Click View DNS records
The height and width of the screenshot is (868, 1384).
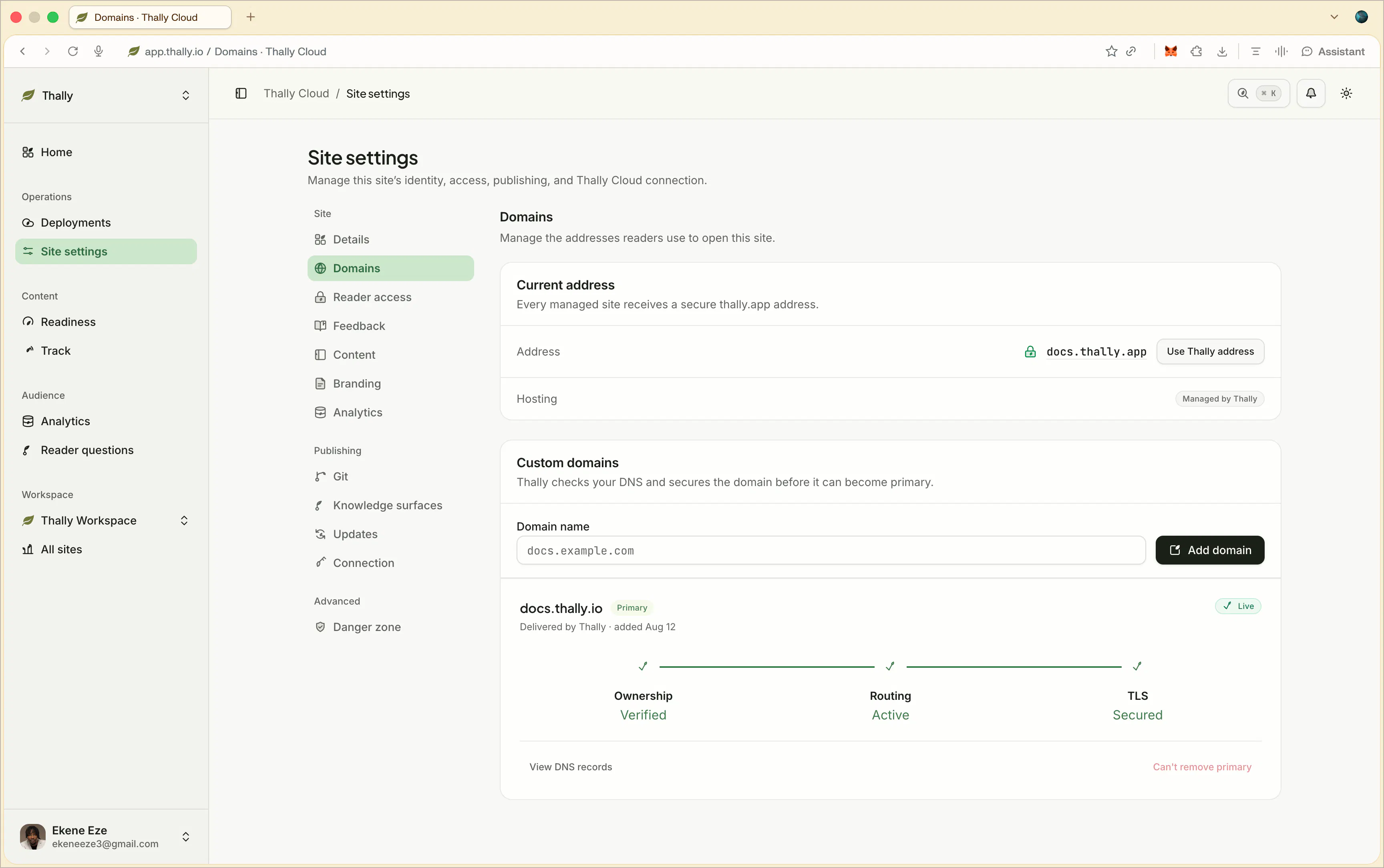(571, 767)
